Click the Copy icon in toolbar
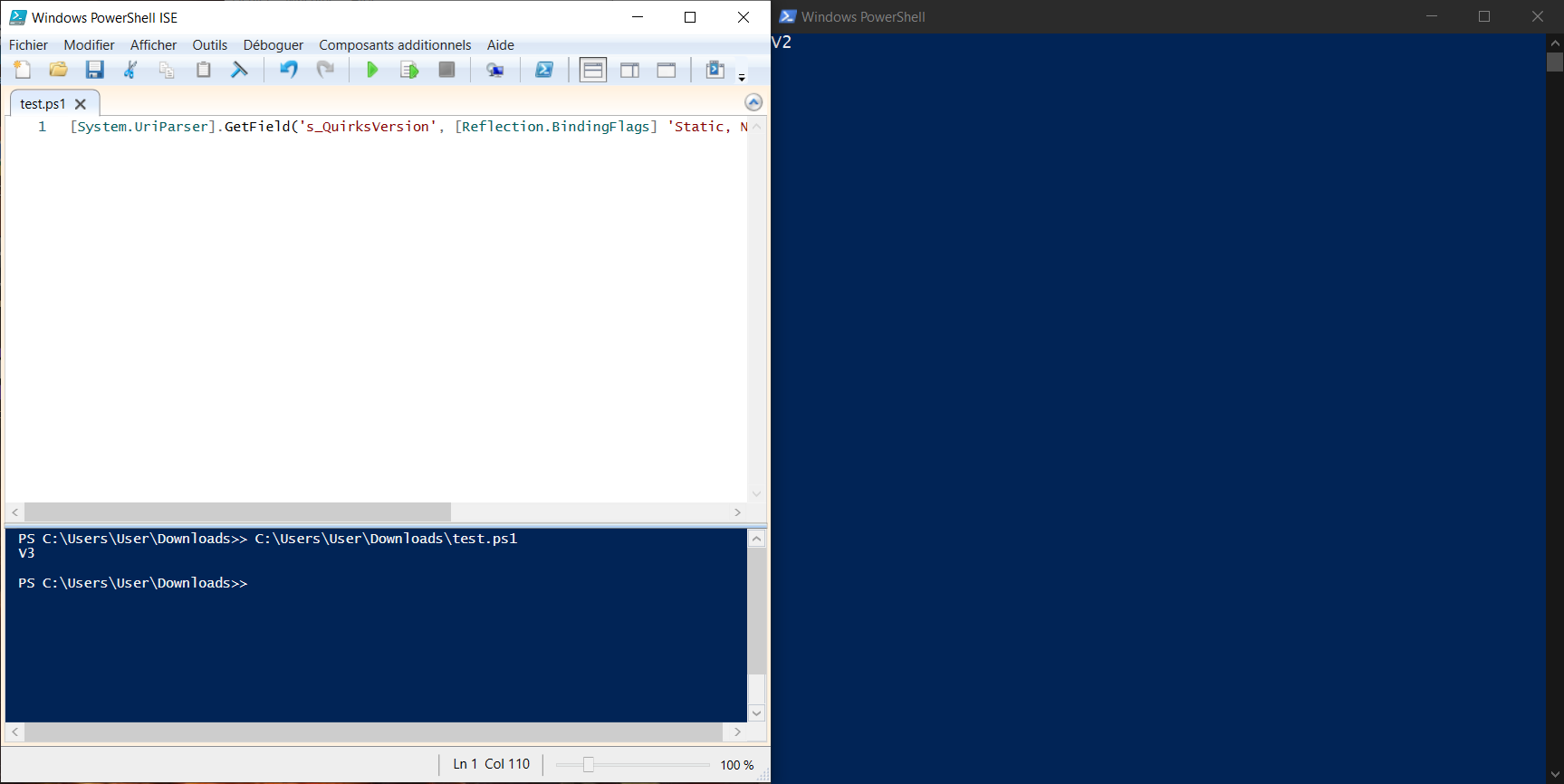The width and height of the screenshot is (1564, 784). point(167,70)
